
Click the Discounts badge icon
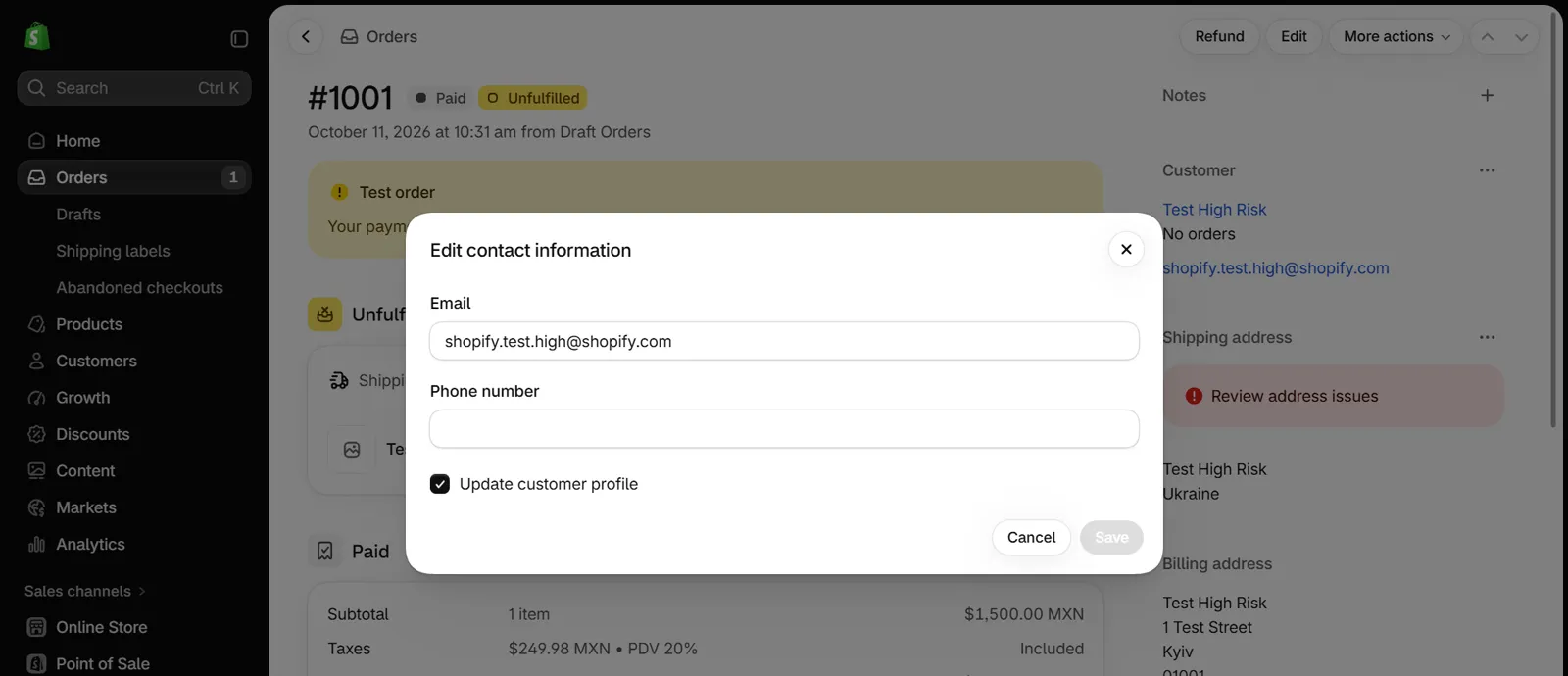point(37,434)
